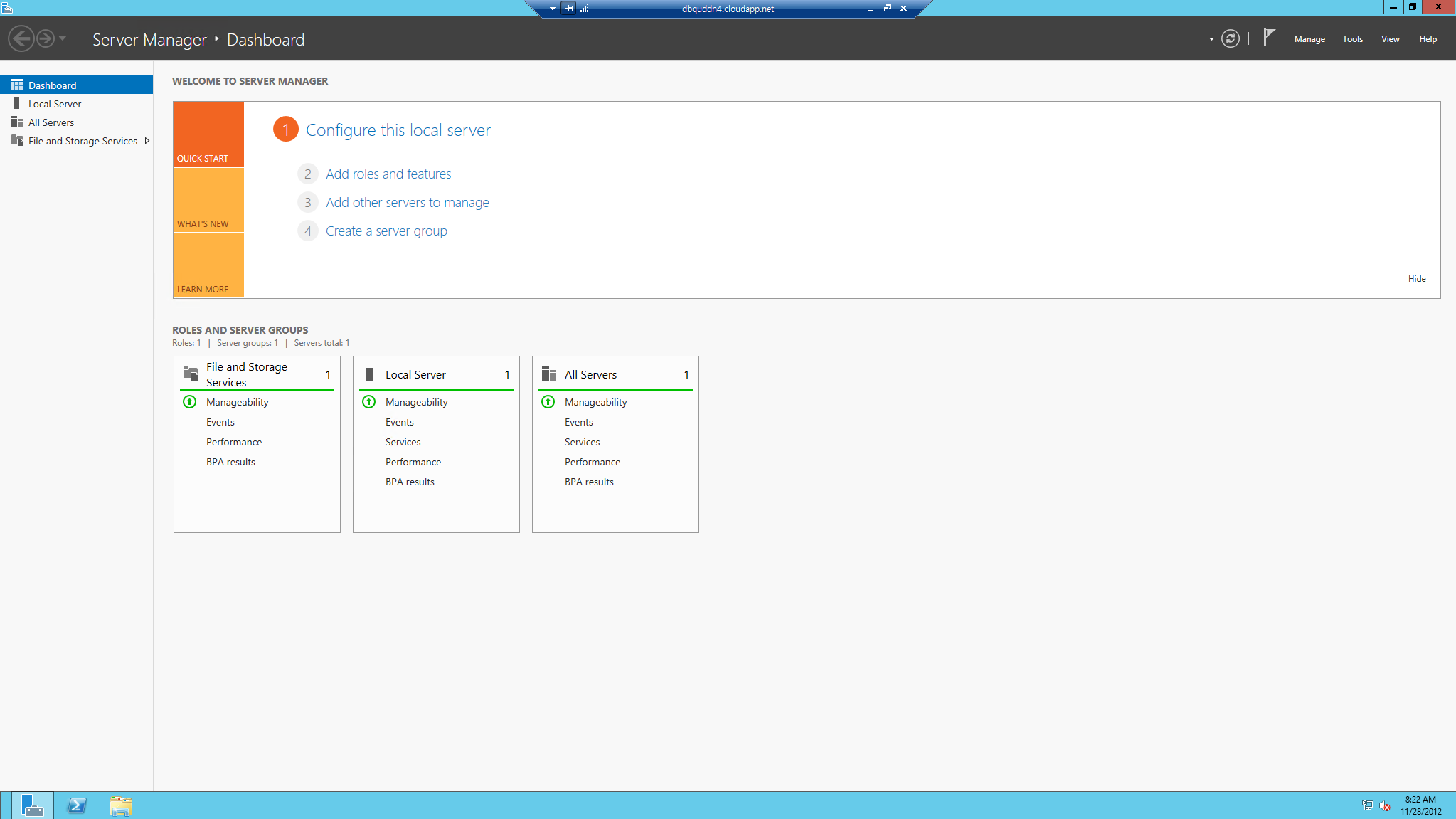This screenshot has height=819, width=1456.
Task: Open Events in File and Storage Services
Action: coord(220,422)
